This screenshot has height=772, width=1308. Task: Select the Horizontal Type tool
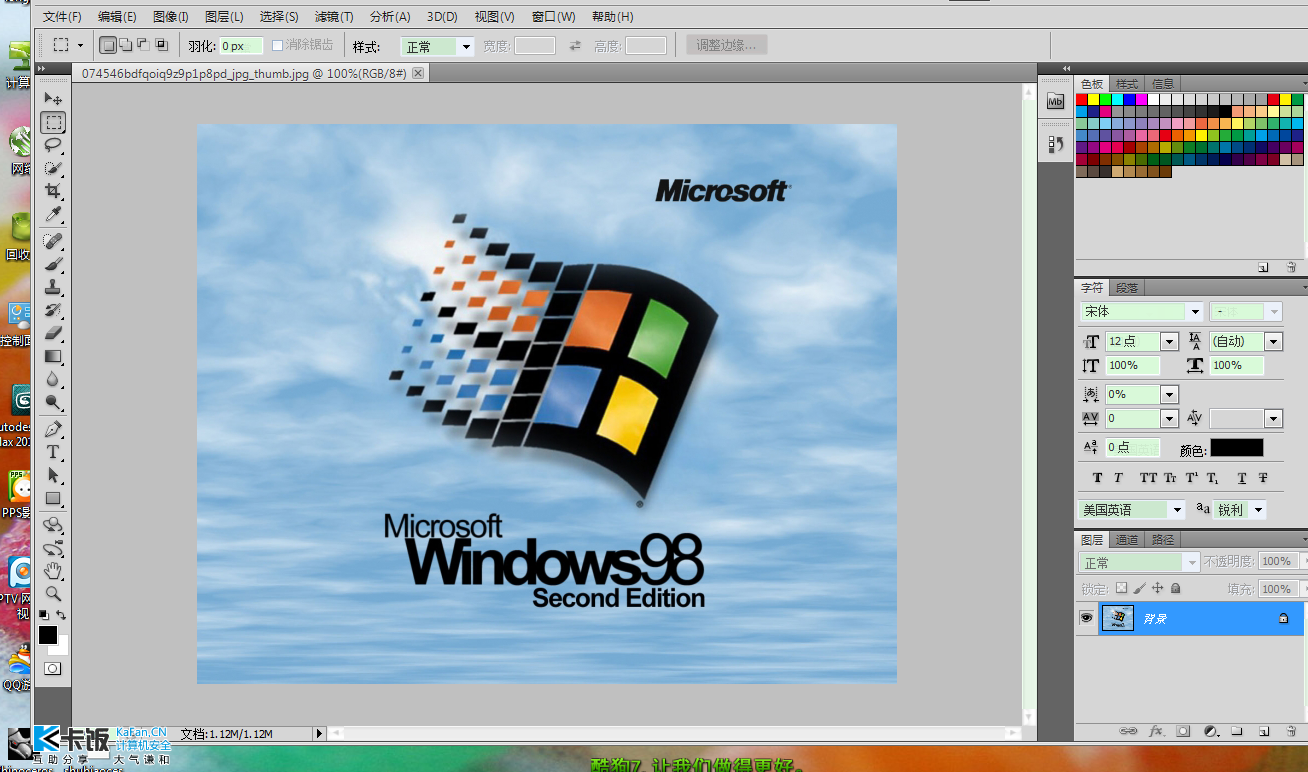53,452
